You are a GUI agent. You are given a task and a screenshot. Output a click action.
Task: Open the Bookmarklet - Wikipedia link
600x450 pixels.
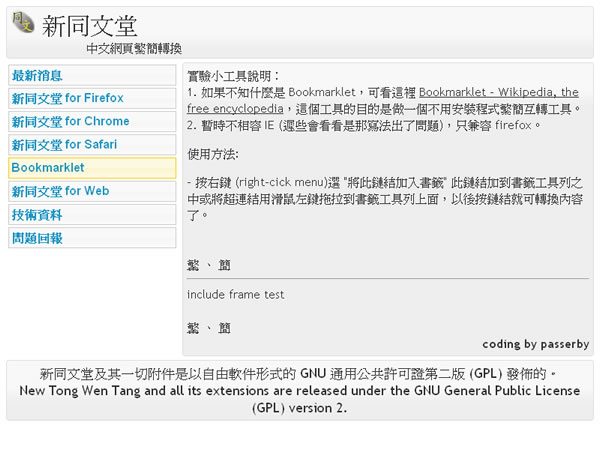498,92
